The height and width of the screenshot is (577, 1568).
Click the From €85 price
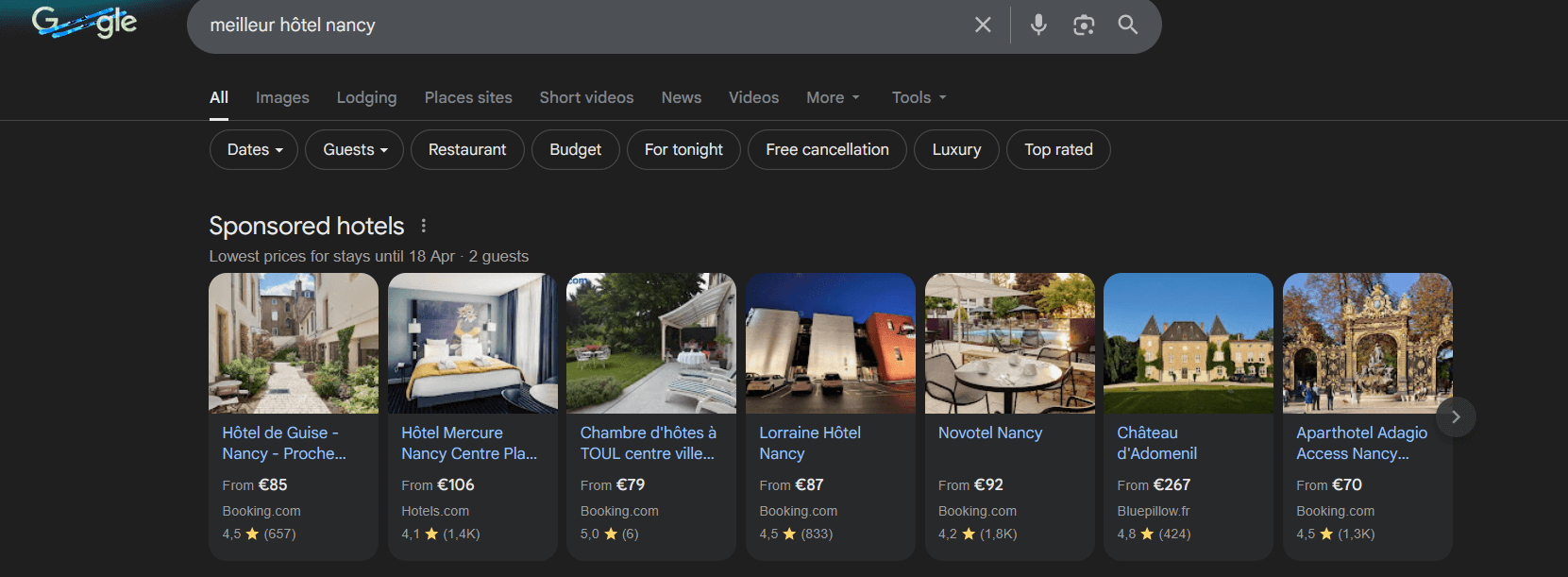255,484
